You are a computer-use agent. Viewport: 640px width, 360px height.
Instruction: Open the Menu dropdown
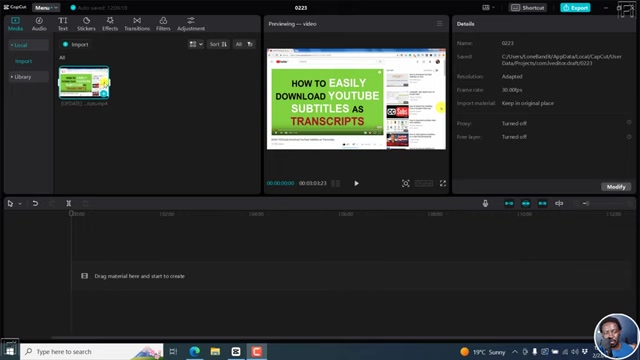(x=46, y=7)
